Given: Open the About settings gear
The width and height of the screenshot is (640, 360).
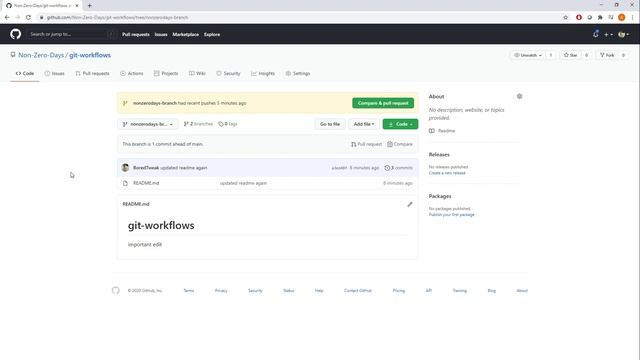Looking at the screenshot, I should [519, 96].
